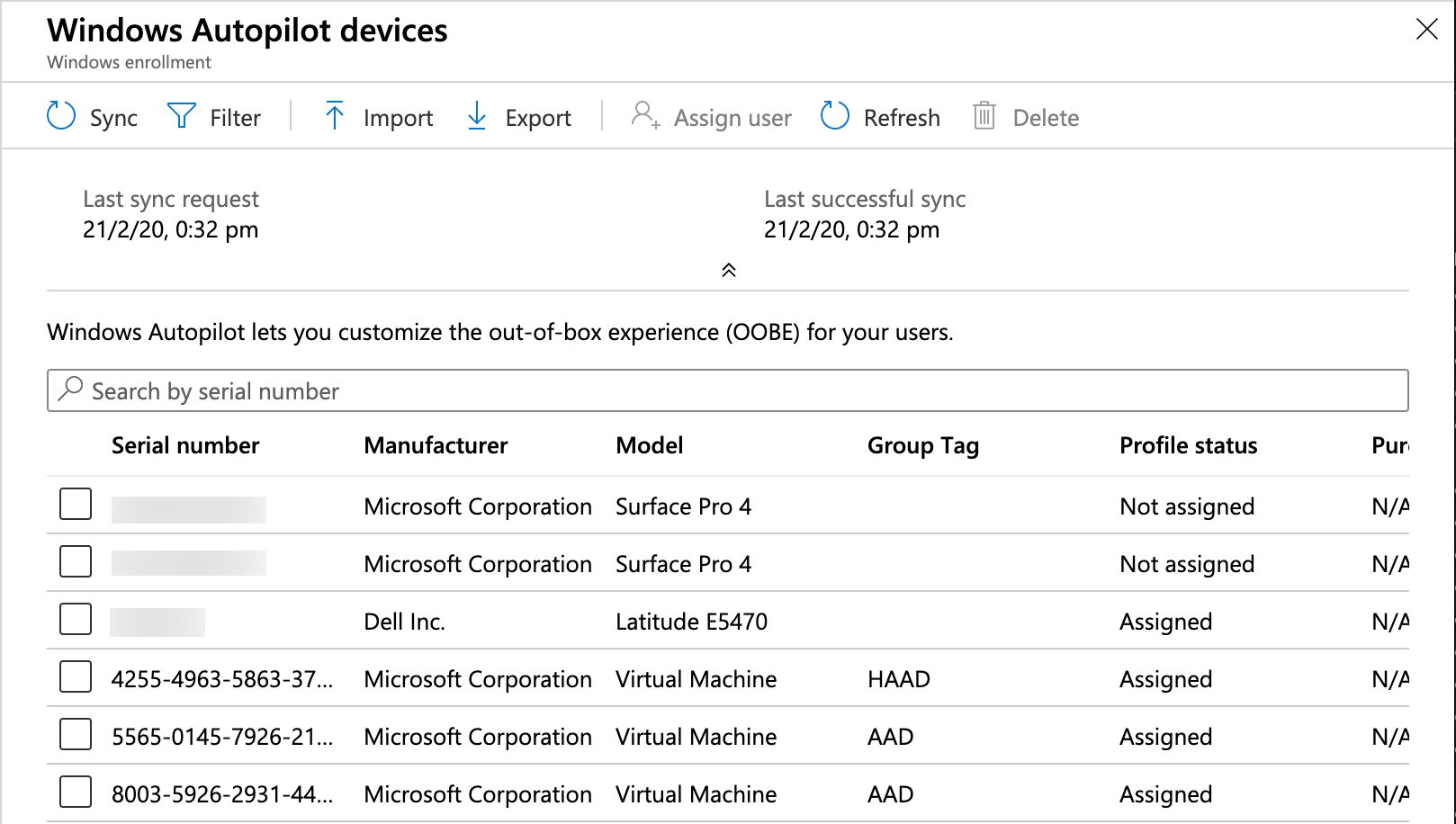The height and width of the screenshot is (824, 1456).
Task: Sort by the Serial number column header
Action: tap(185, 444)
